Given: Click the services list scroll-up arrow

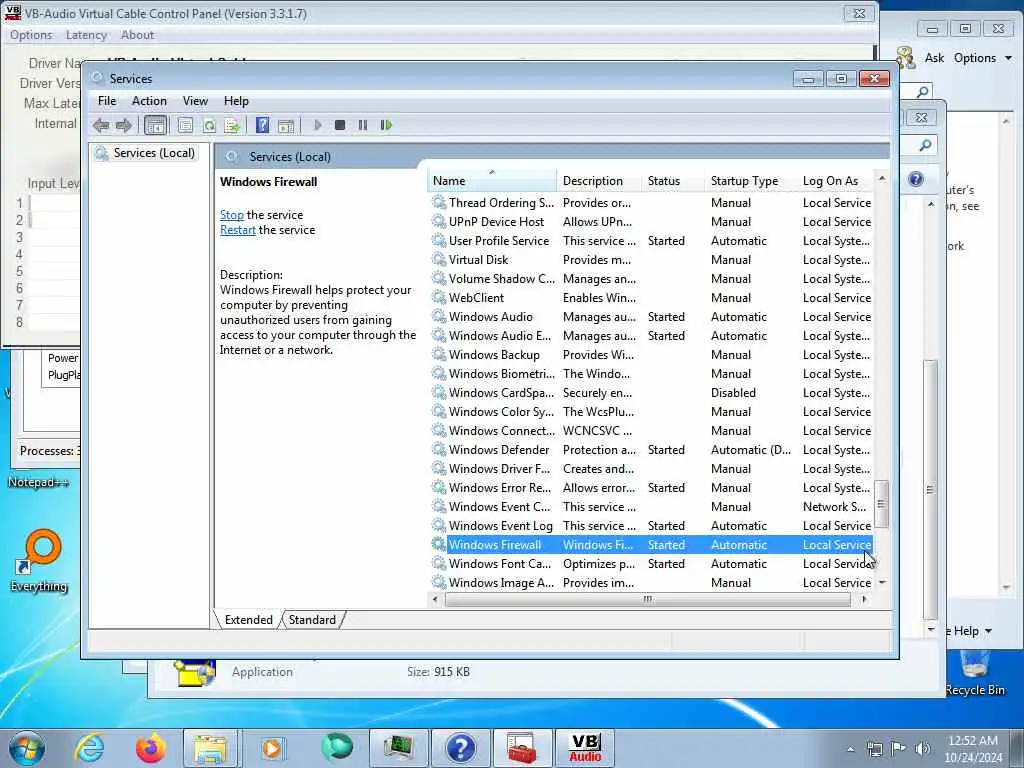Looking at the screenshot, I should 882,178.
